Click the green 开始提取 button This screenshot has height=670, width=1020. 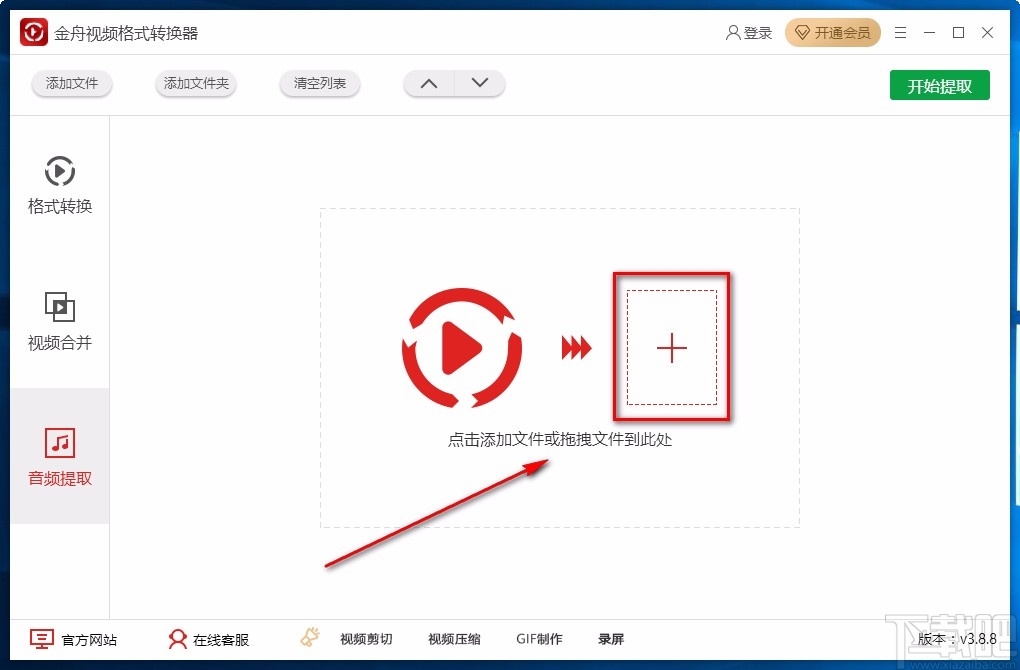pos(939,86)
